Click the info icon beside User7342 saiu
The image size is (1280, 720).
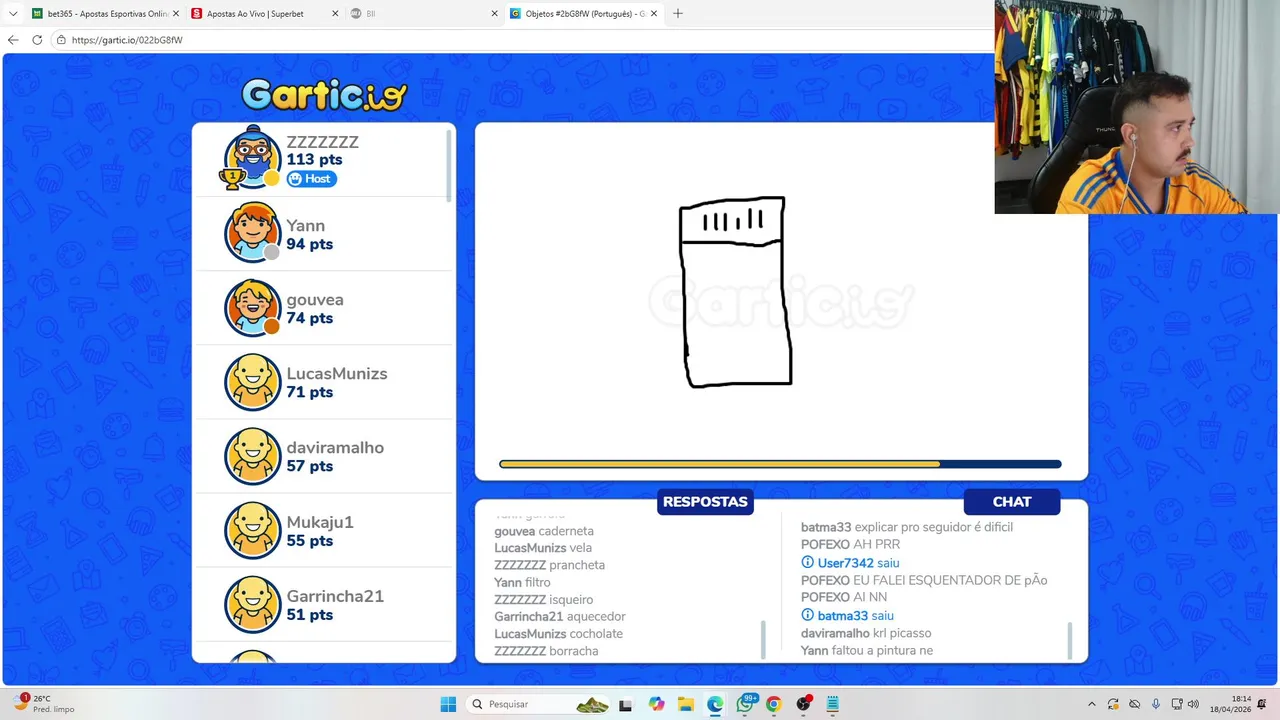pyautogui.click(x=807, y=563)
